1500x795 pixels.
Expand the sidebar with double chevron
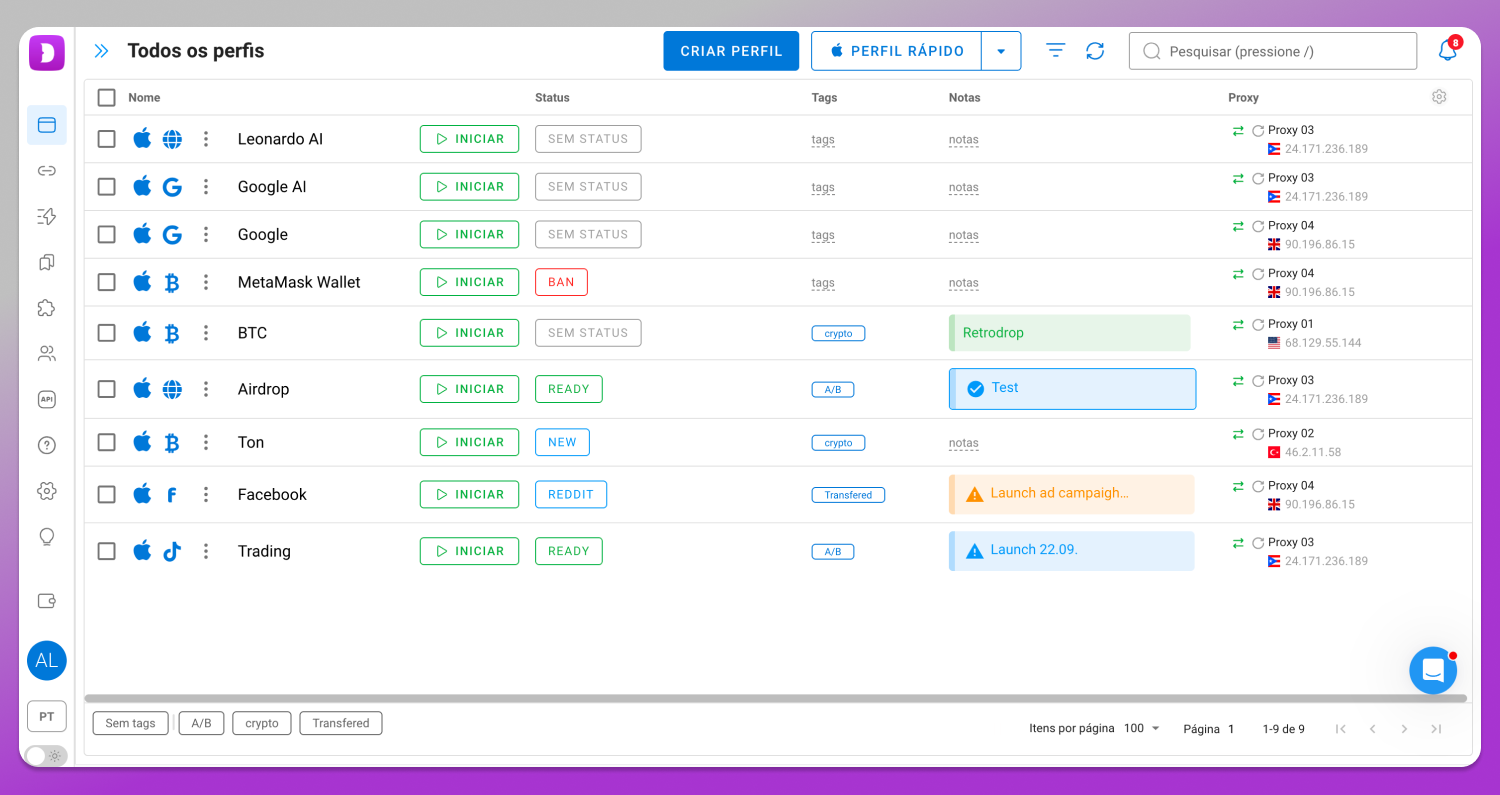tap(101, 51)
